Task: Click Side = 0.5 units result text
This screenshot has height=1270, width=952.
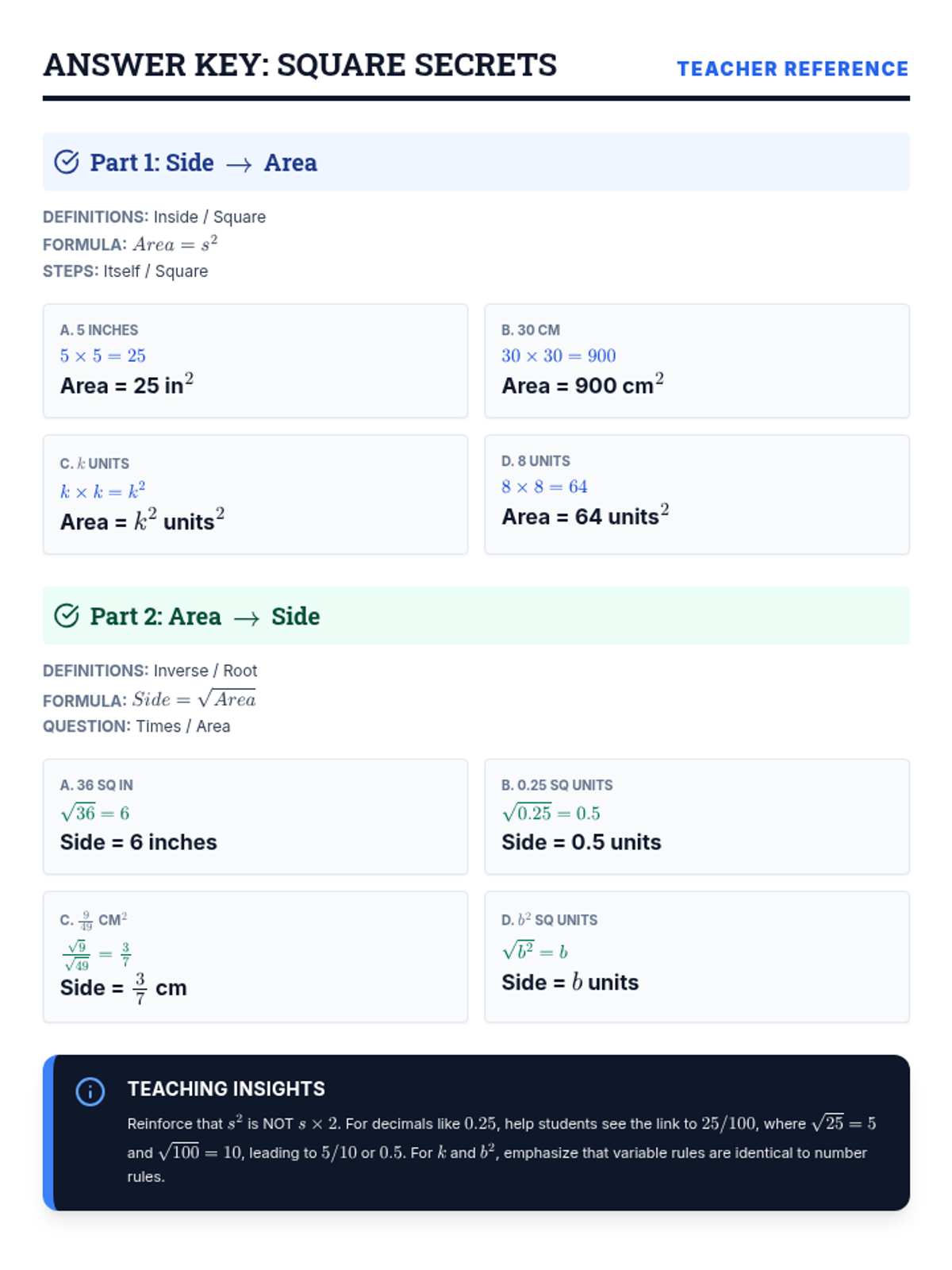Action: 582,842
